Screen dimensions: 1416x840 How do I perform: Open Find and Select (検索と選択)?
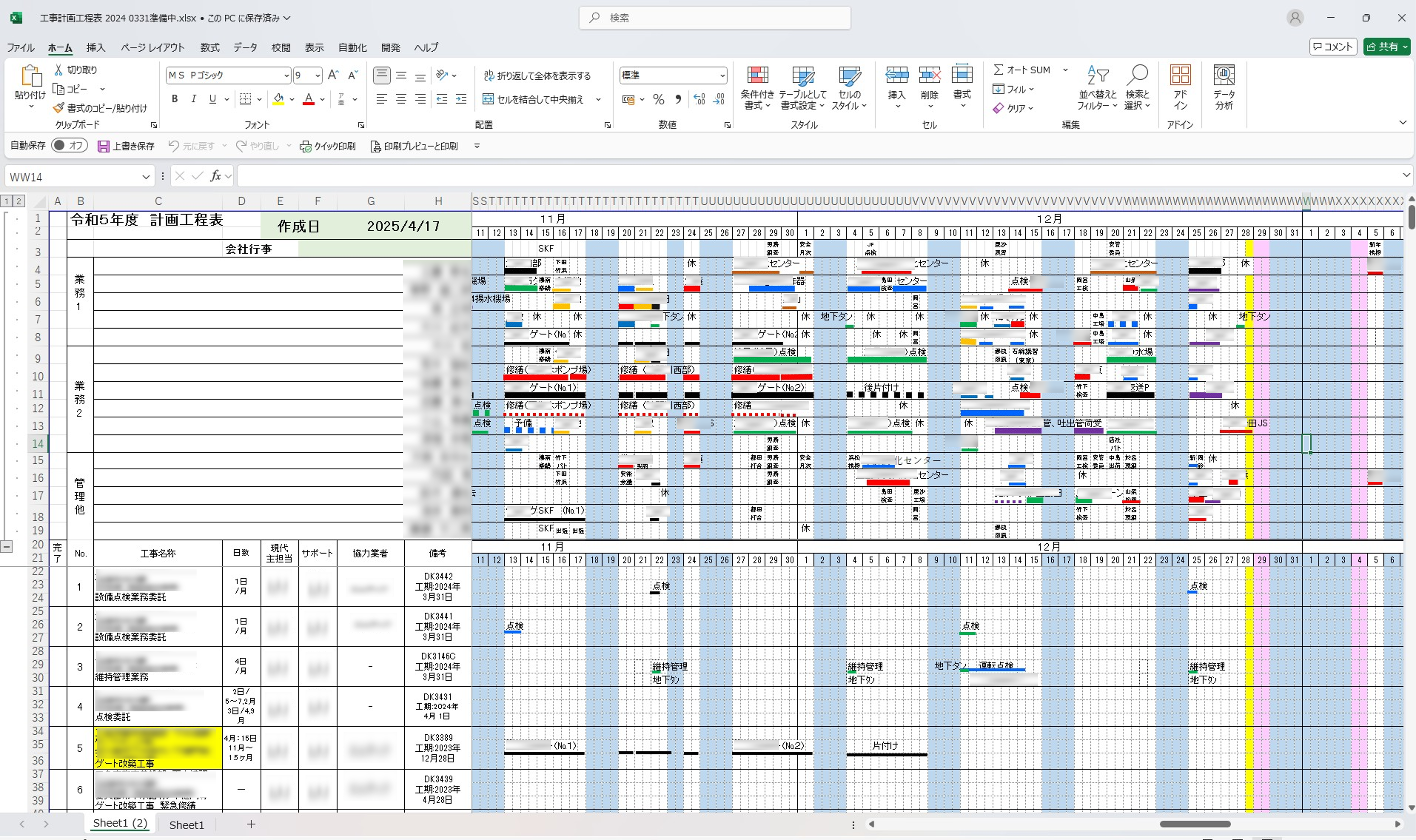tap(1137, 88)
